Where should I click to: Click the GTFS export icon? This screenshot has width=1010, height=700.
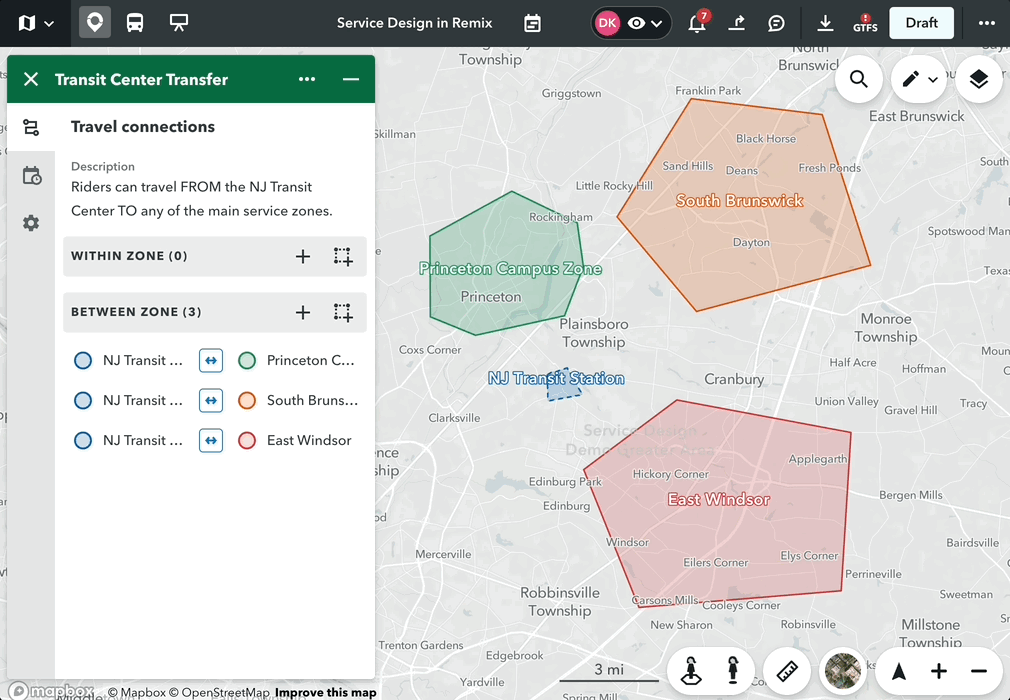point(865,23)
